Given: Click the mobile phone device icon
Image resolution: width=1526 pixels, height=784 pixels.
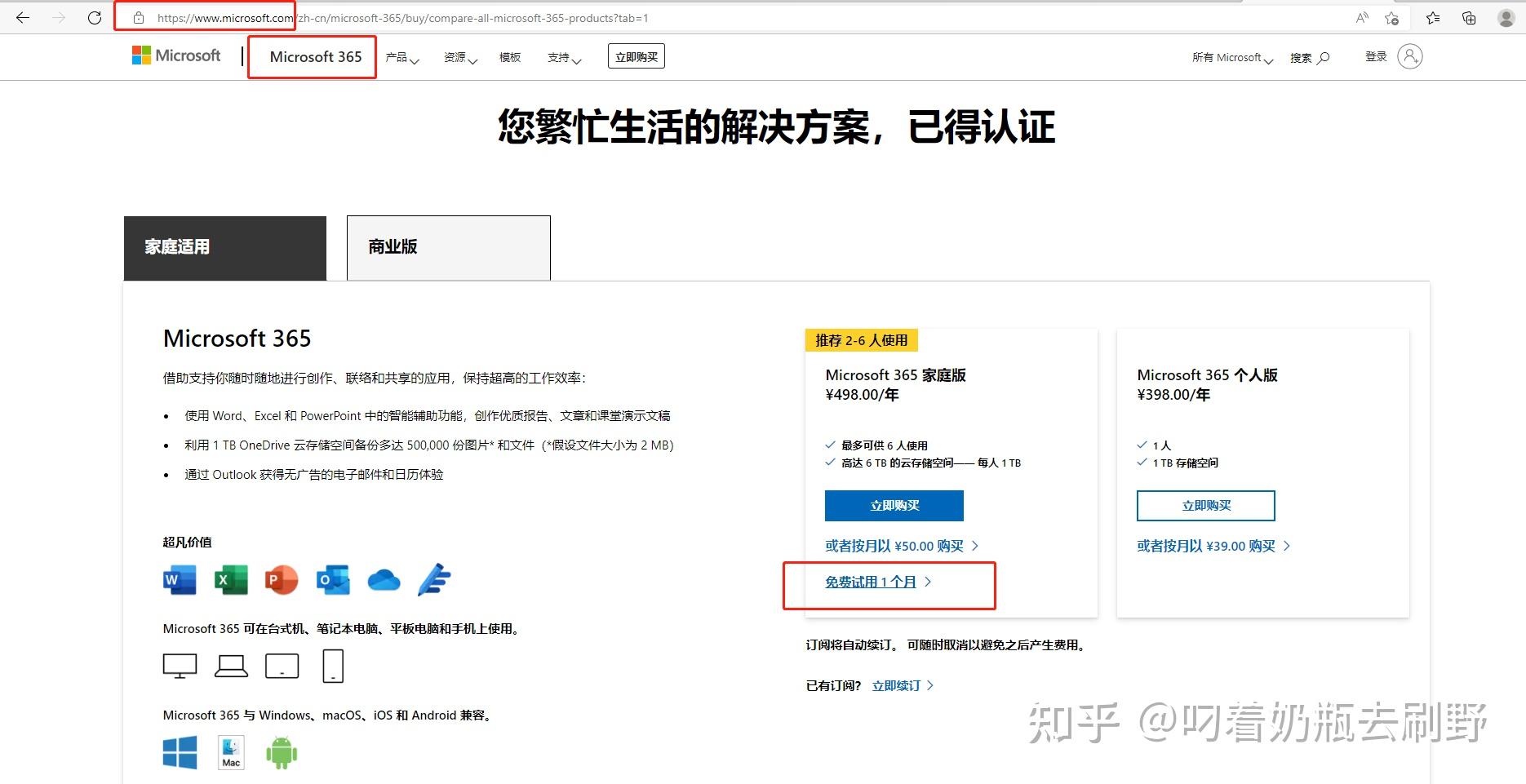Looking at the screenshot, I should click(333, 666).
